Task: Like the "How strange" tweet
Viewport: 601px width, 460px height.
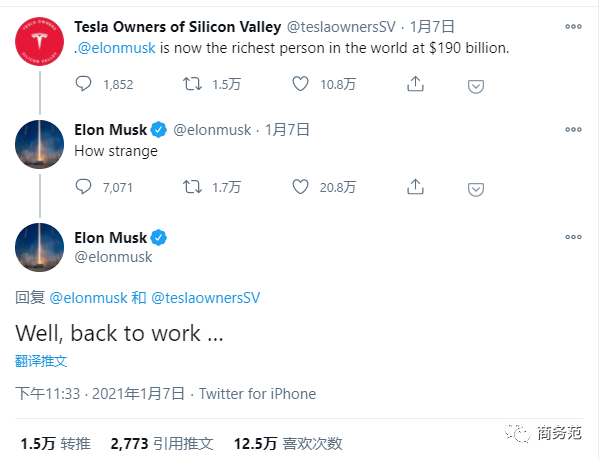Action: tap(300, 187)
